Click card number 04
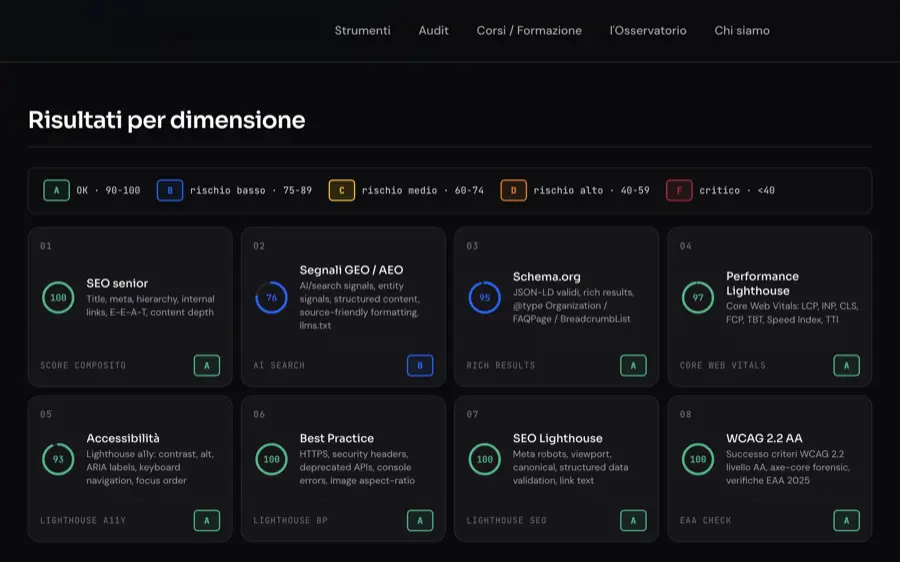 pyautogui.click(x=685, y=246)
